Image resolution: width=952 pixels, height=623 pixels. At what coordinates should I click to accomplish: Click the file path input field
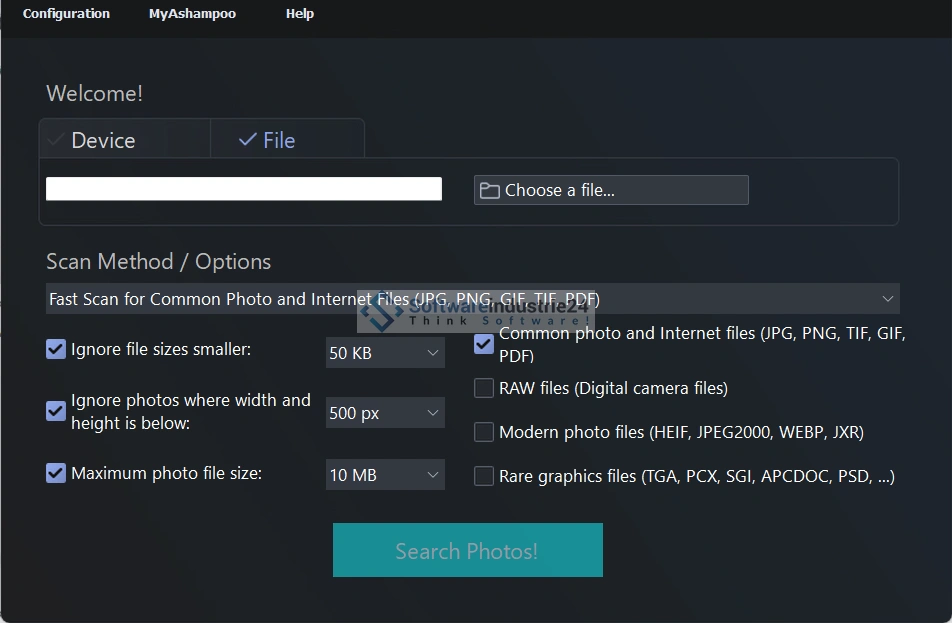pos(243,189)
